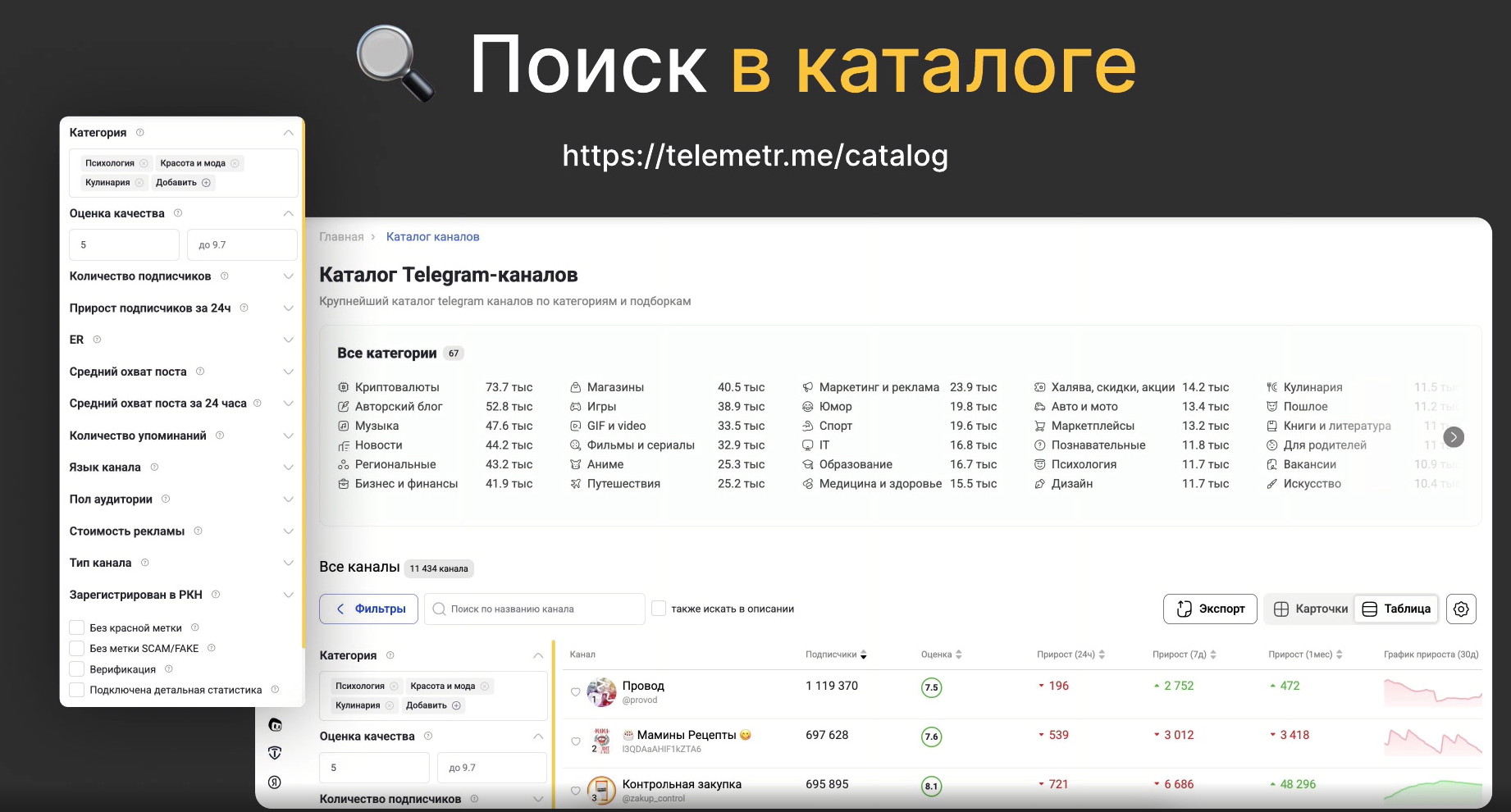Open Криптовалюты category link
This screenshot has height=812, width=1511.
(397, 387)
